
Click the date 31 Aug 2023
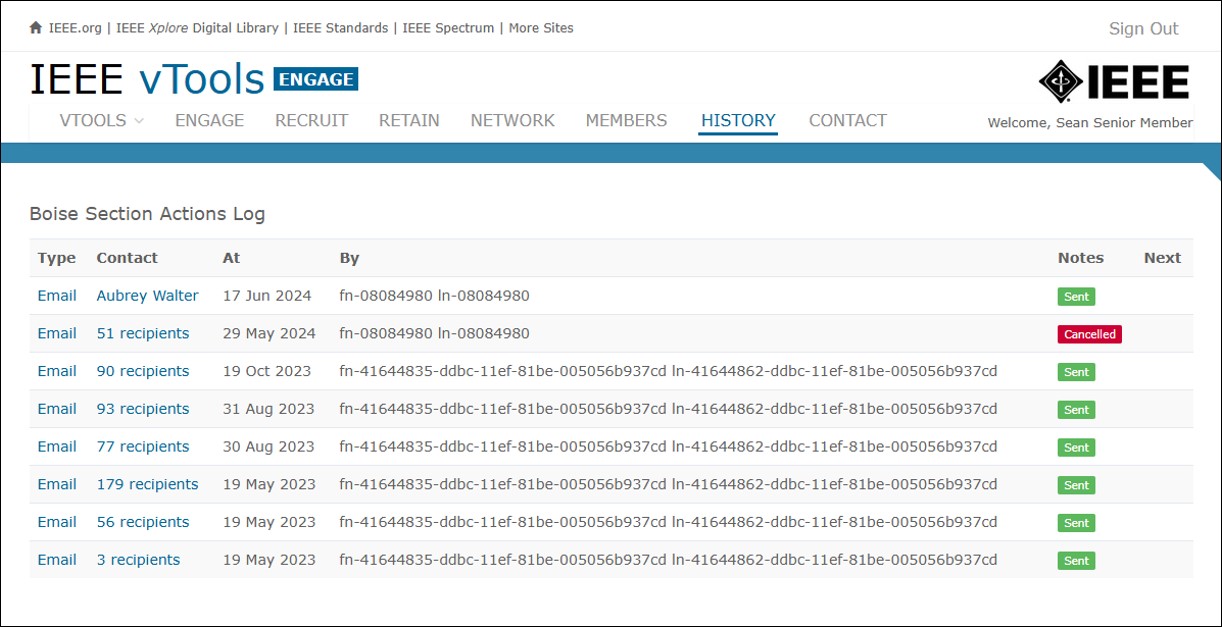click(x=269, y=409)
